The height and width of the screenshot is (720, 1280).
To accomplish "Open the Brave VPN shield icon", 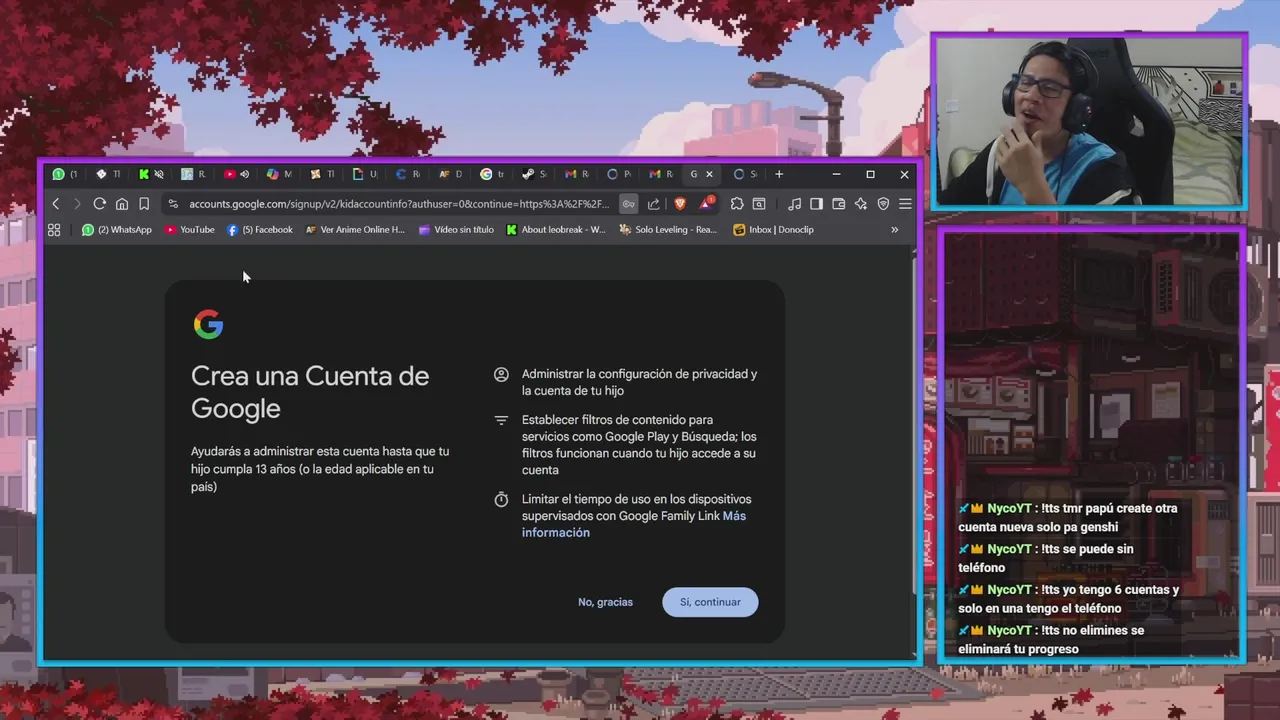I will 883,204.
